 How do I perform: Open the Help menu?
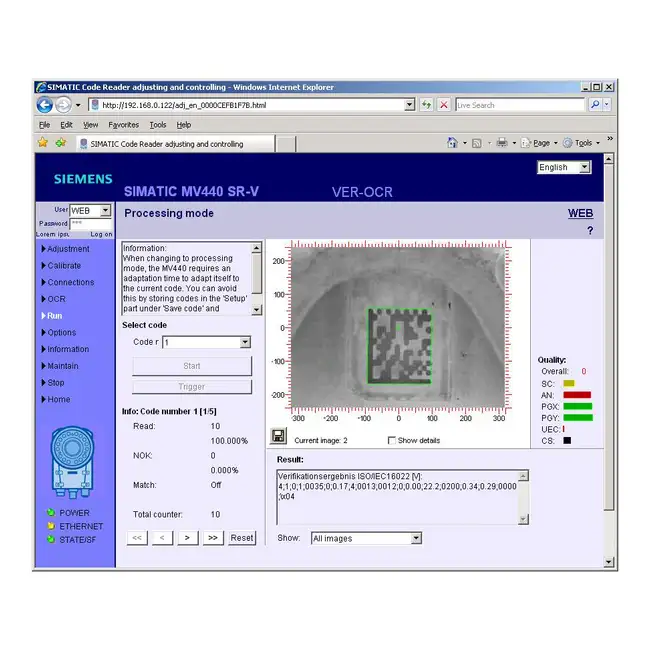[184, 125]
